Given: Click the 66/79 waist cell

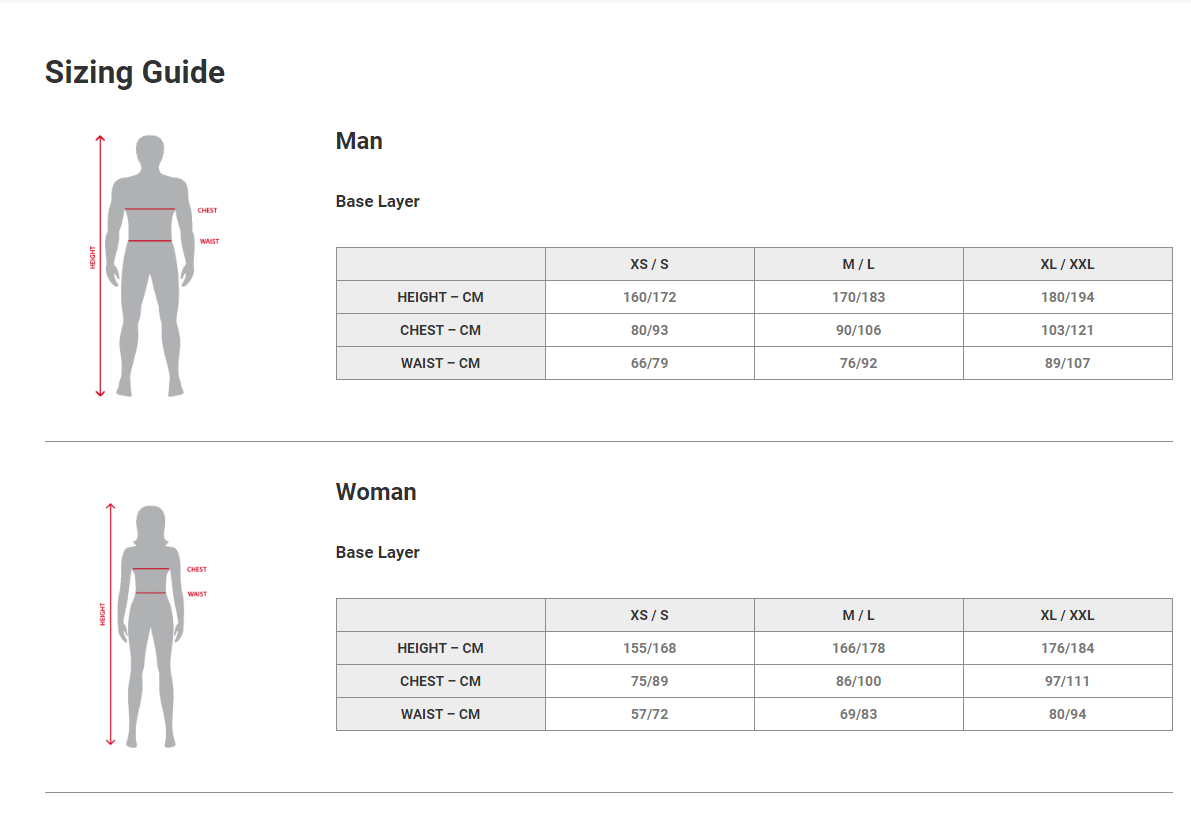Looking at the screenshot, I should [x=650, y=363].
